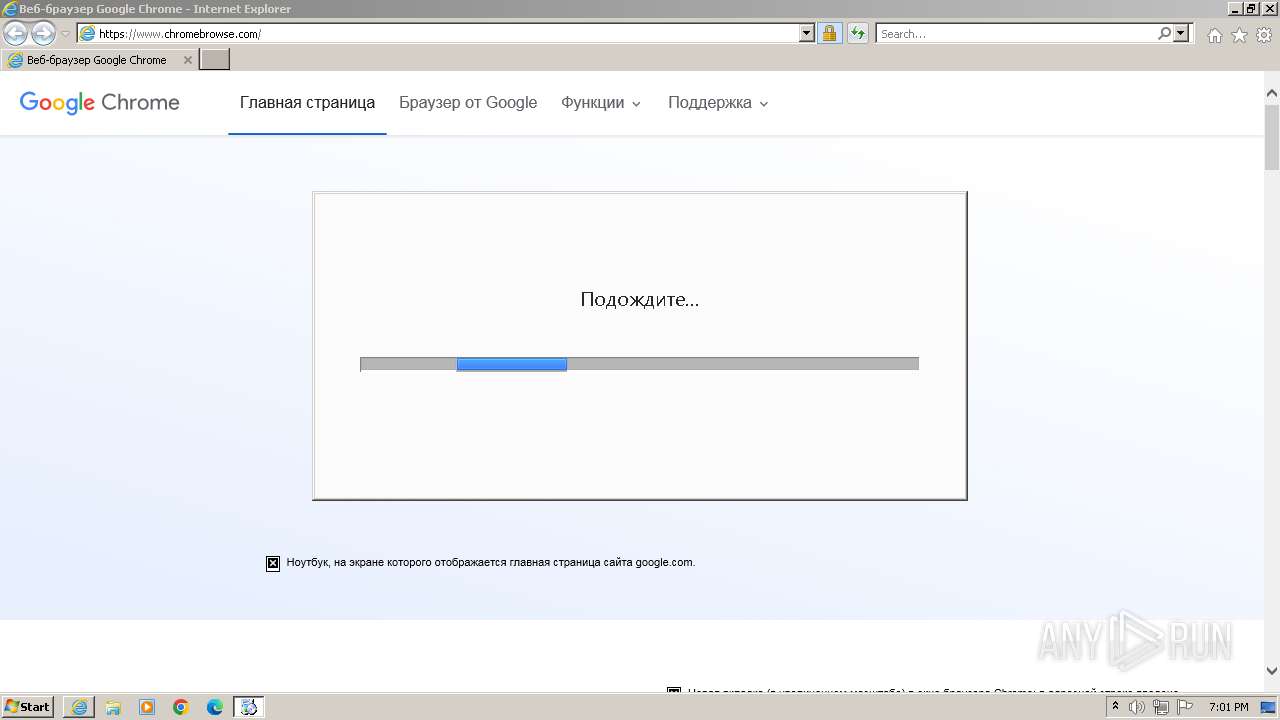Click the Show desktop monitor icon in tray
Image resolution: width=1280 pixels, height=720 pixels.
click(x=1268, y=707)
